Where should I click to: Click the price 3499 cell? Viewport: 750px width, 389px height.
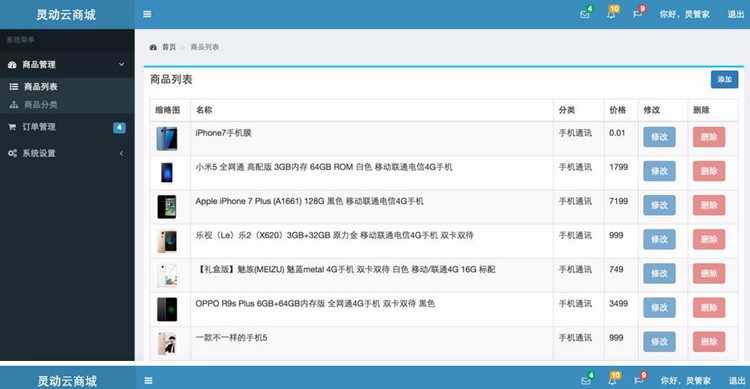[618, 303]
